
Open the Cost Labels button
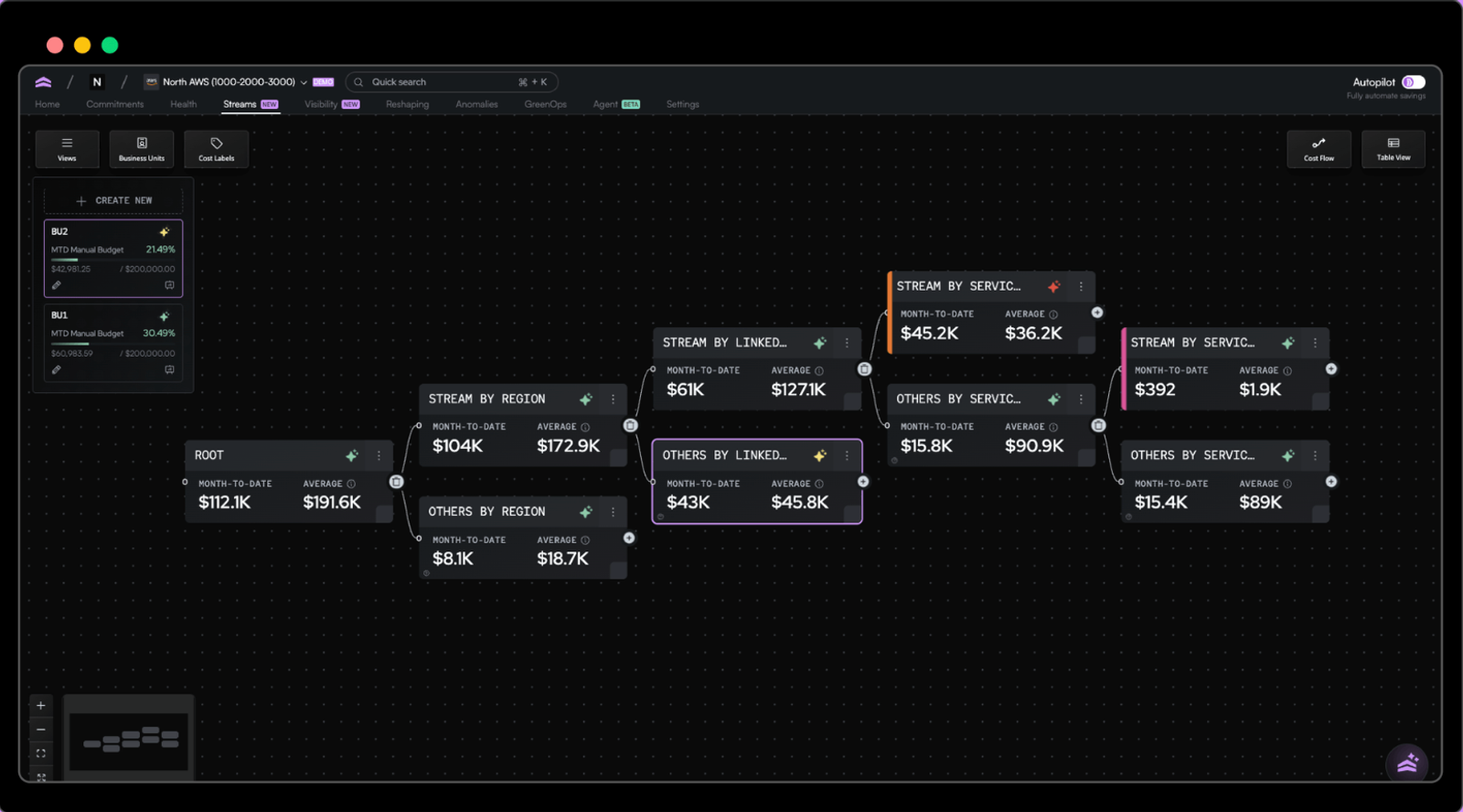pyautogui.click(x=217, y=149)
